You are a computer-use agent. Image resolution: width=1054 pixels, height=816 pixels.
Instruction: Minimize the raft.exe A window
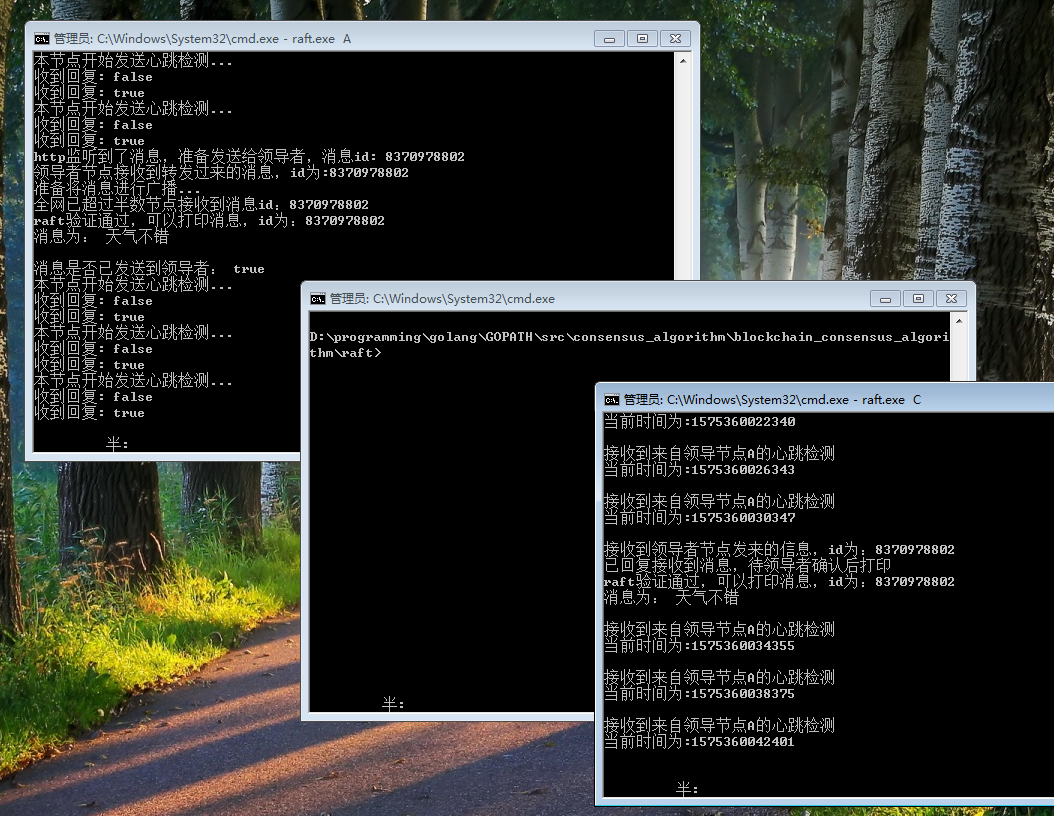click(609, 38)
